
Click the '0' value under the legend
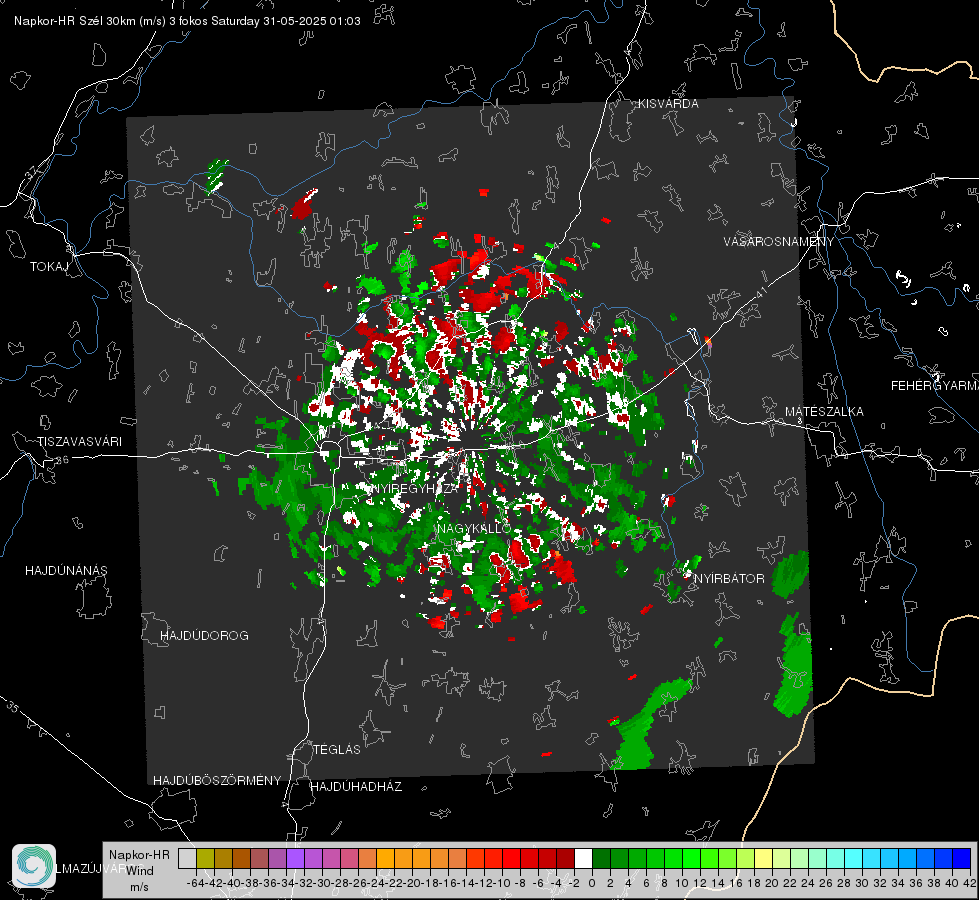(592, 883)
